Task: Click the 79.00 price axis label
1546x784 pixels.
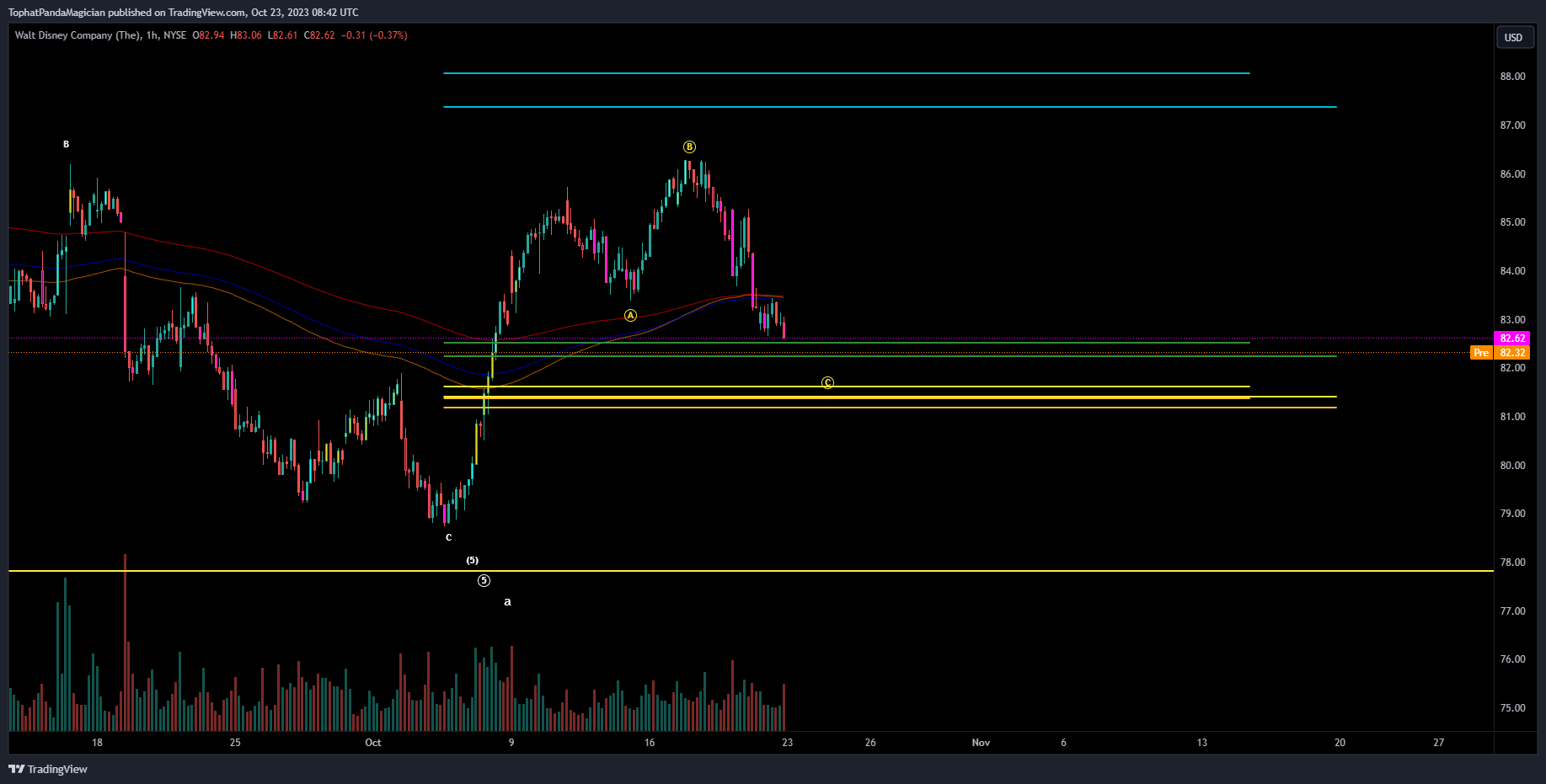Action: tap(1512, 514)
